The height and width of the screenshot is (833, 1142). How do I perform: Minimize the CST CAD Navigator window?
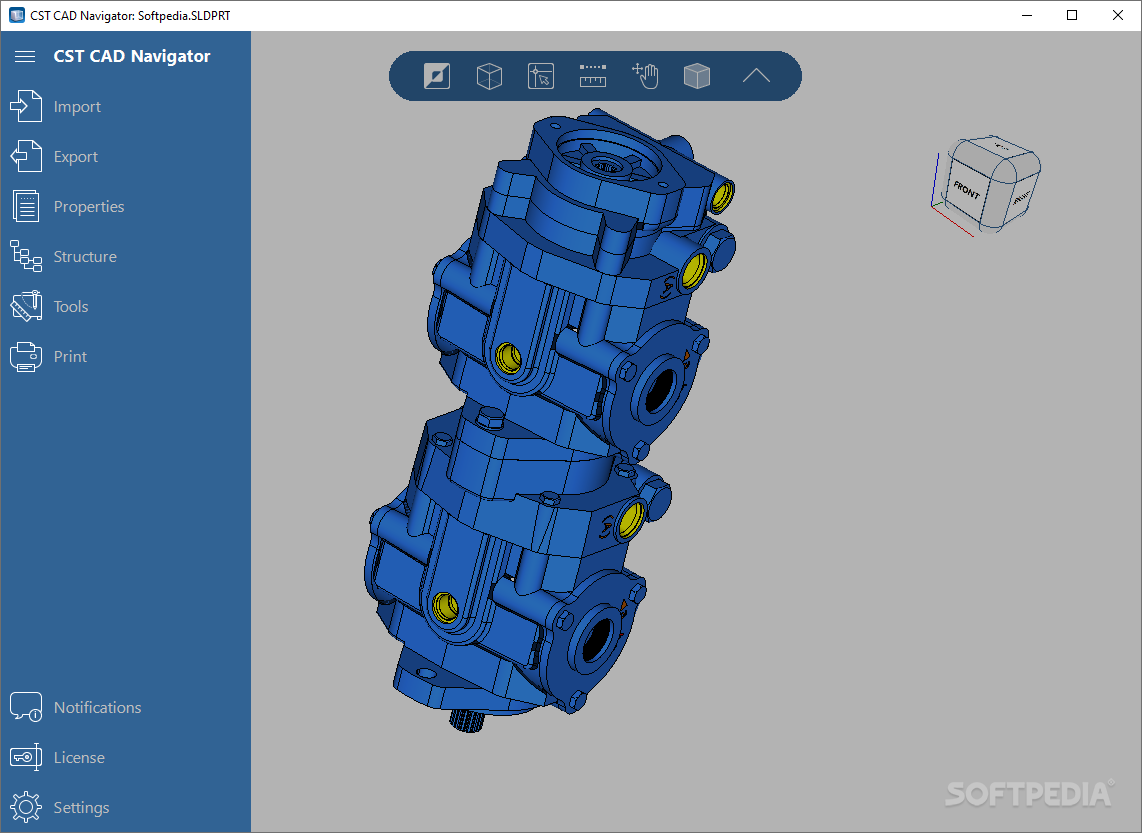click(1027, 15)
